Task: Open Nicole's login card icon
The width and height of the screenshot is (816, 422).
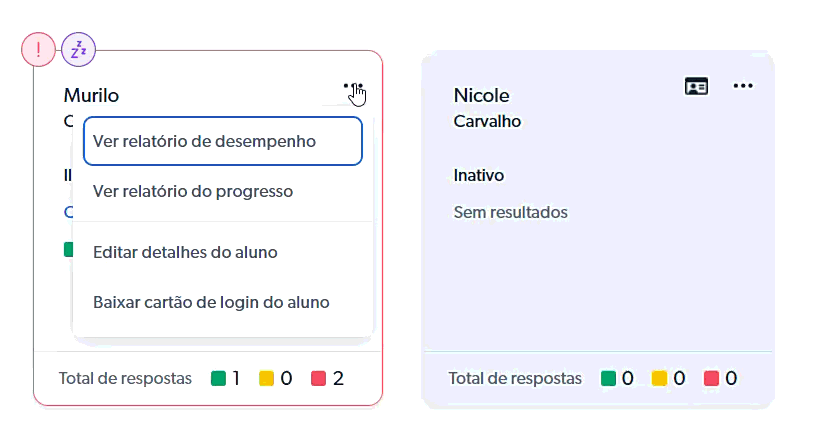Action: pyautogui.click(x=696, y=86)
